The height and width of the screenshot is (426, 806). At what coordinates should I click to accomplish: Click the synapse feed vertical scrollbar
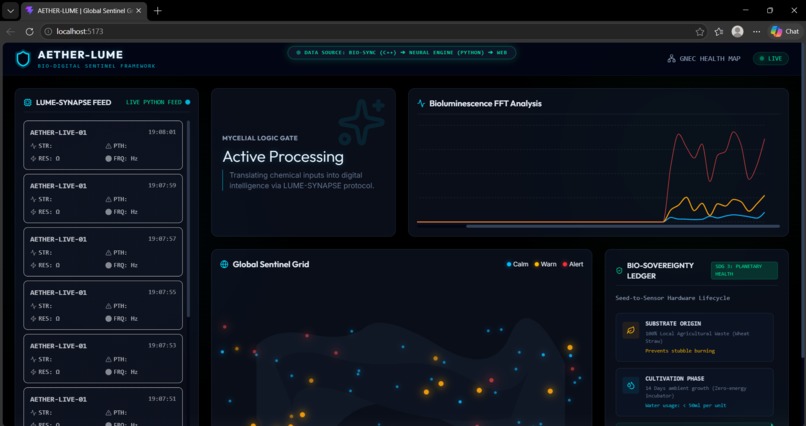click(188, 218)
